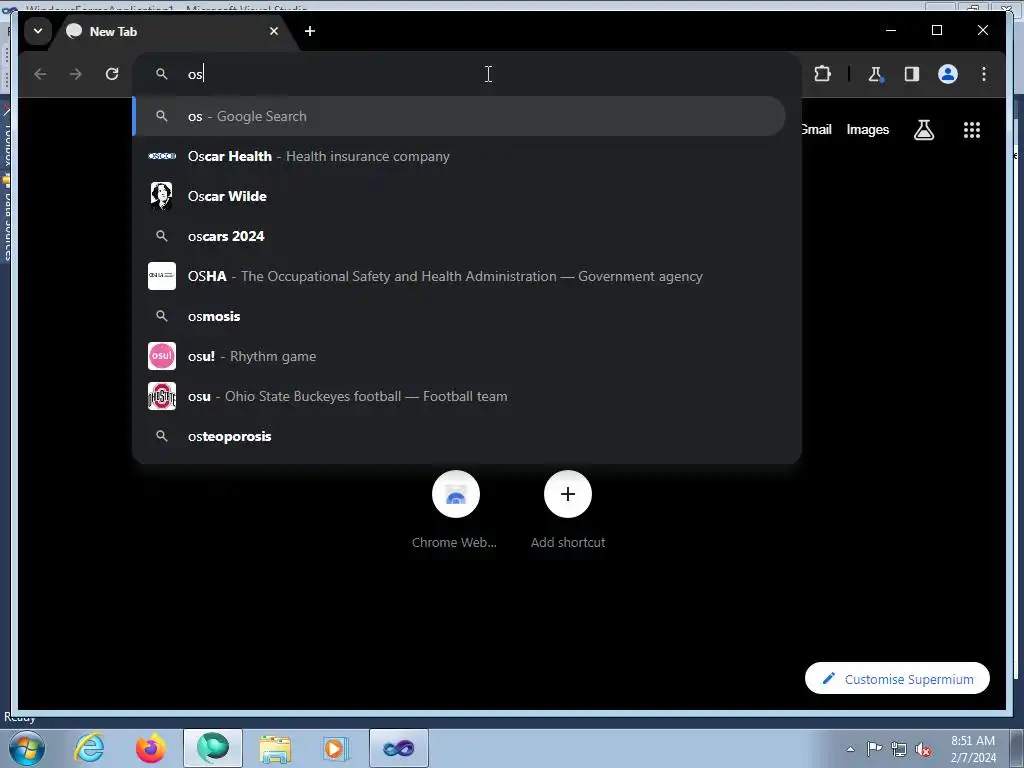The image size is (1024, 768).
Task: Choose Oscar Health suggestion
Action: 459,156
